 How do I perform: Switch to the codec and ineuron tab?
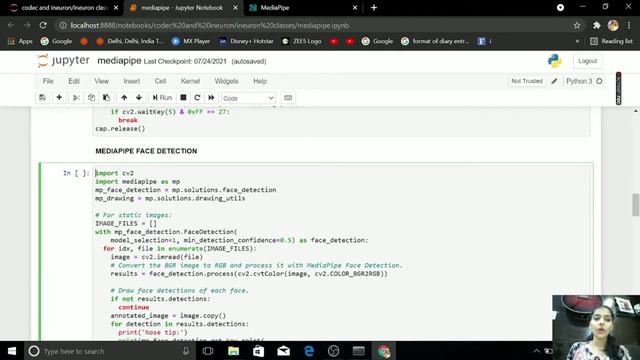coord(64,8)
